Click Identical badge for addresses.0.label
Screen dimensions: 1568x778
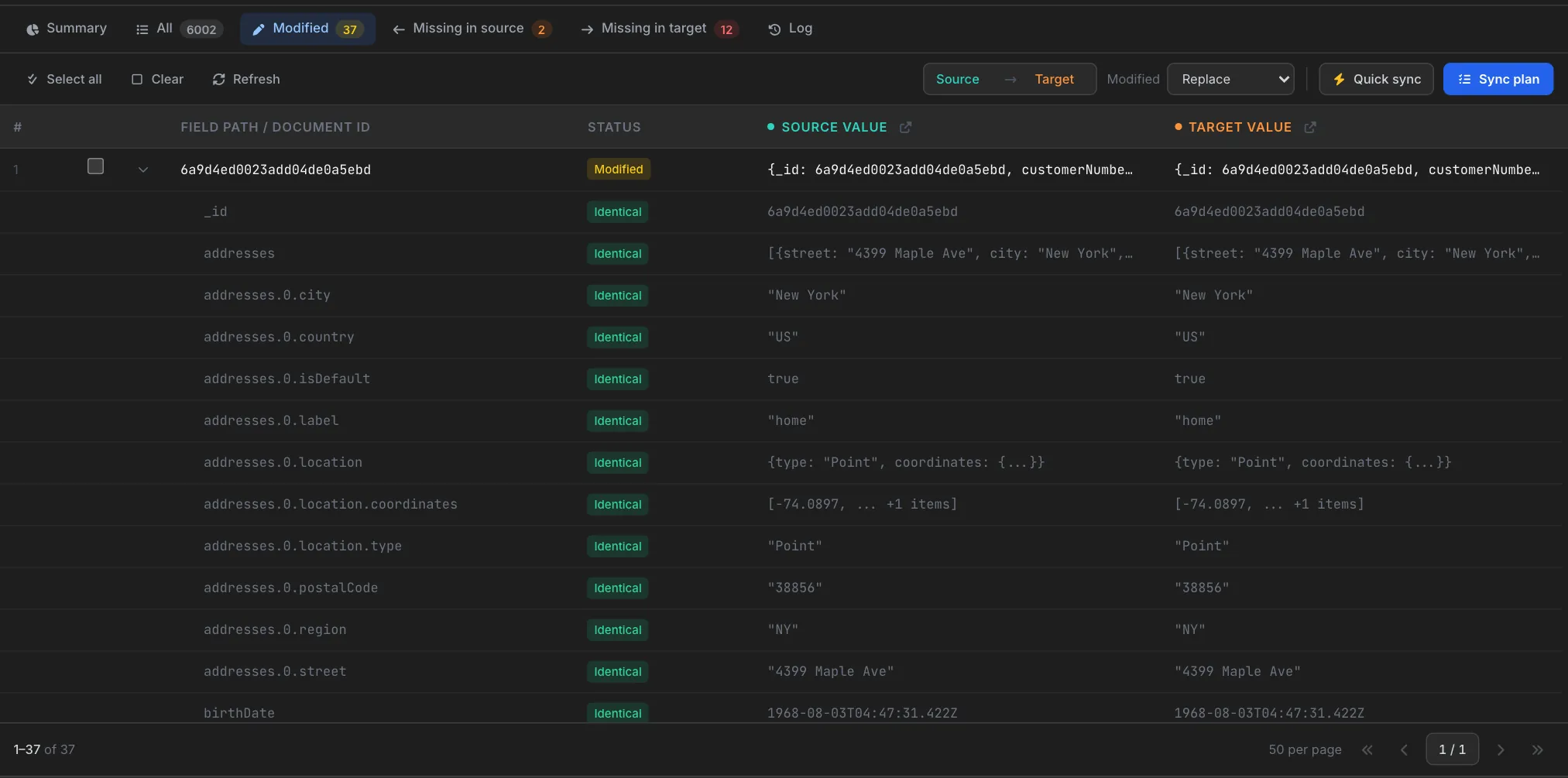pos(618,420)
